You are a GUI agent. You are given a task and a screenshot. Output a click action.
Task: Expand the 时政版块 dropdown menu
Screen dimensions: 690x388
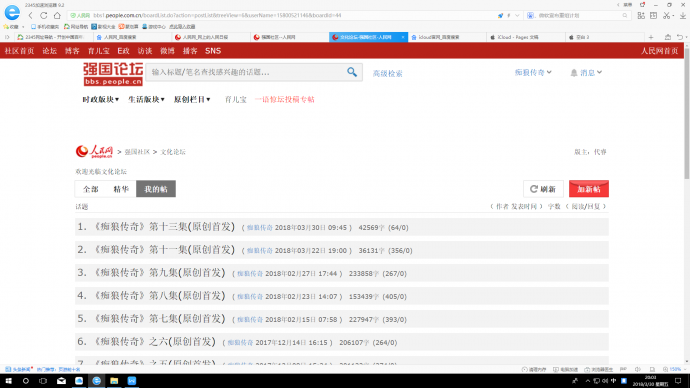[100, 99]
